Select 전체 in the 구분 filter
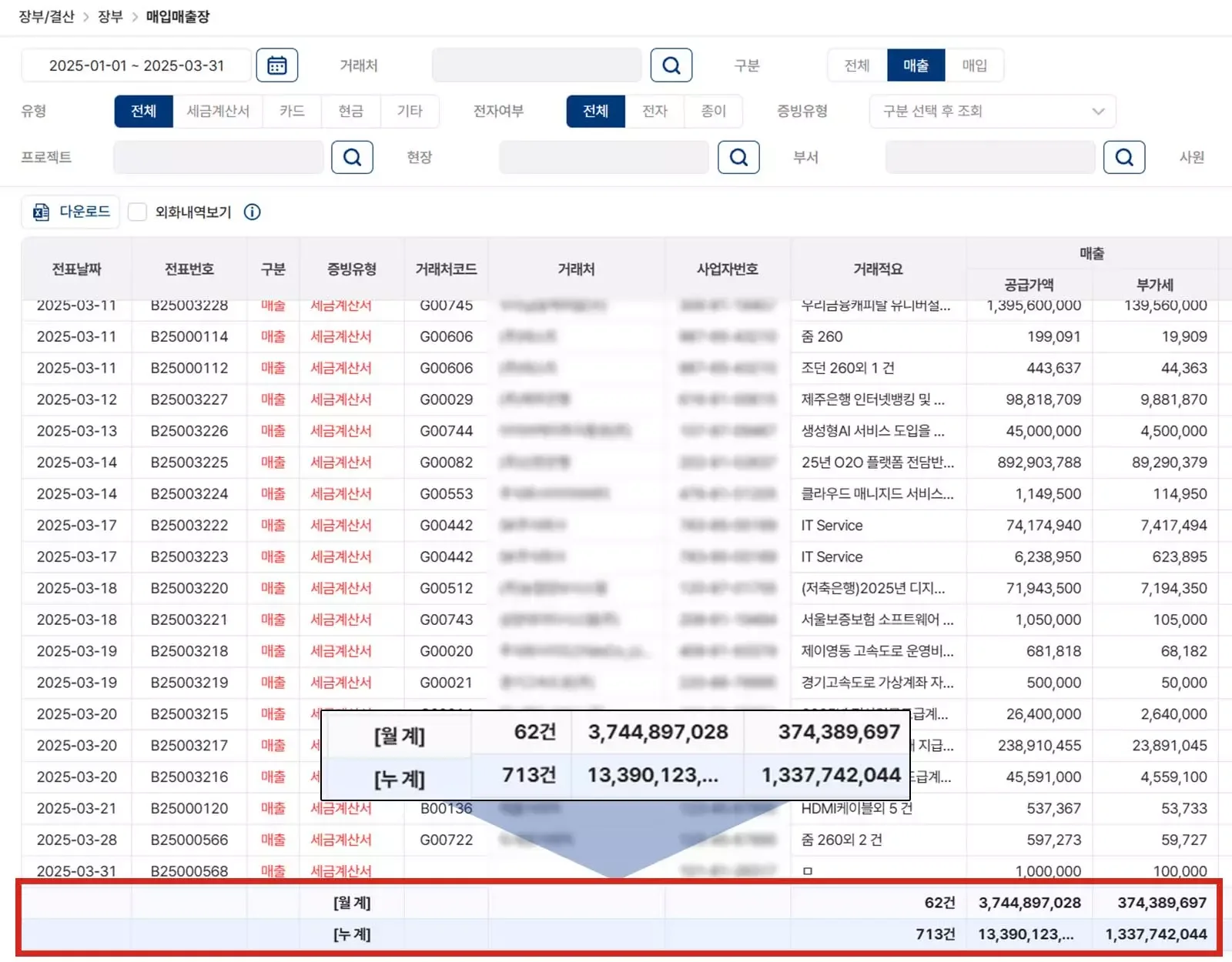This screenshot has height=962, width=1232. (x=857, y=65)
